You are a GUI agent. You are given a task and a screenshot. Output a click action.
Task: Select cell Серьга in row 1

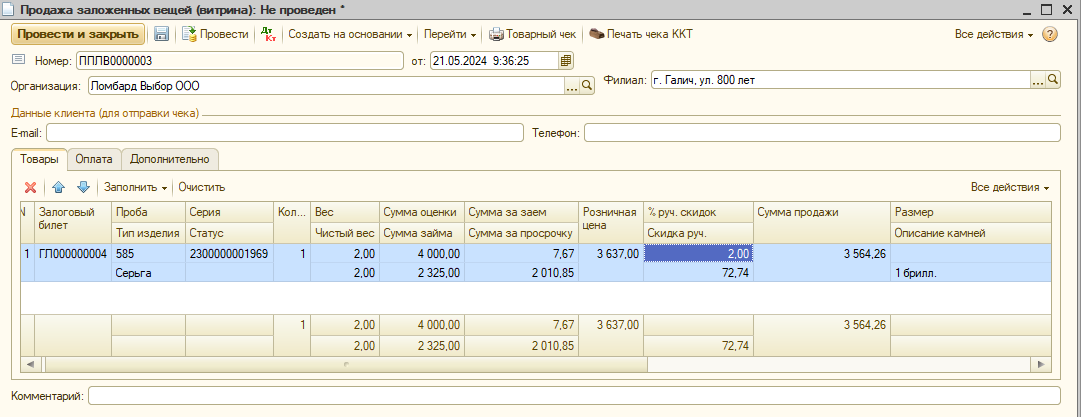148,272
